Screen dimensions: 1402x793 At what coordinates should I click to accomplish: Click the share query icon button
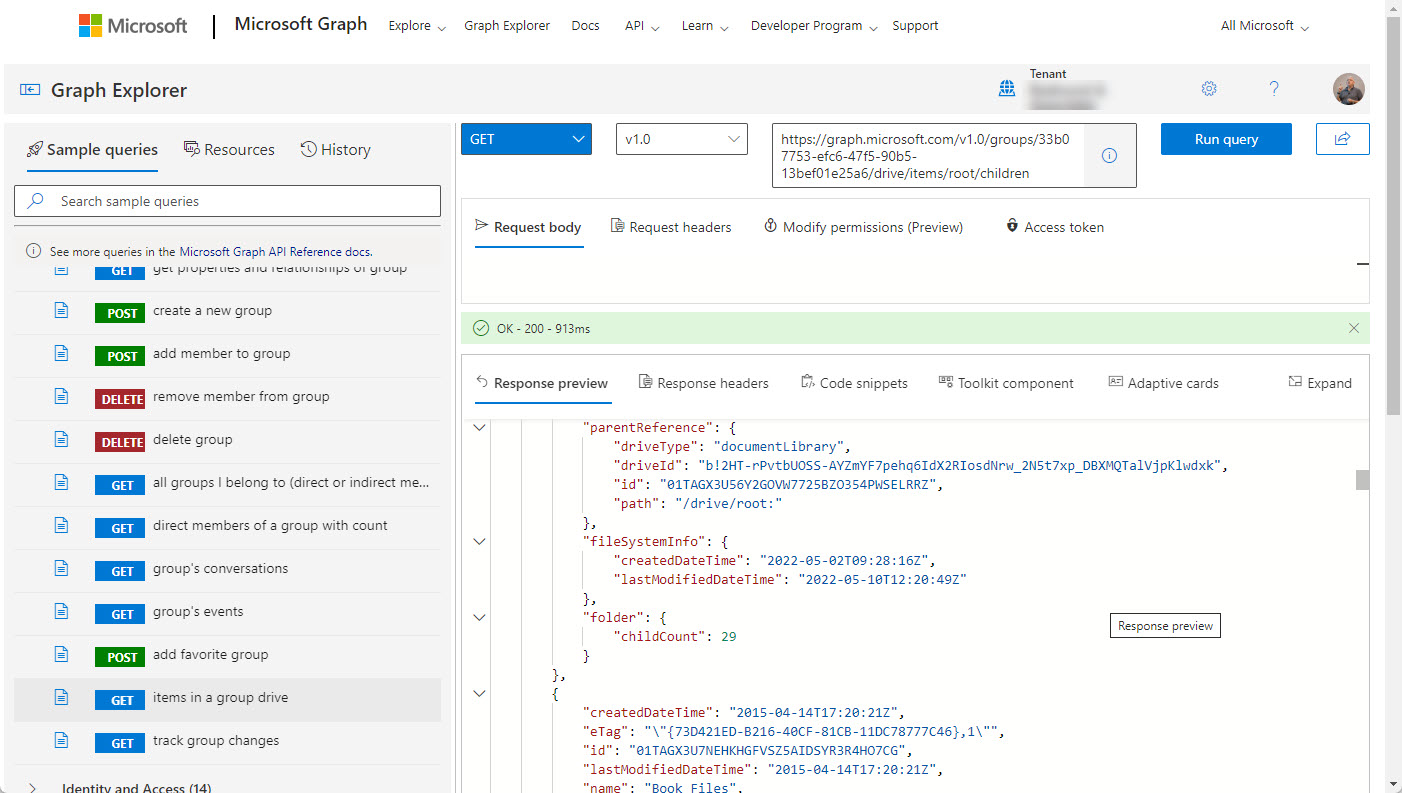[x=1343, y=139]
